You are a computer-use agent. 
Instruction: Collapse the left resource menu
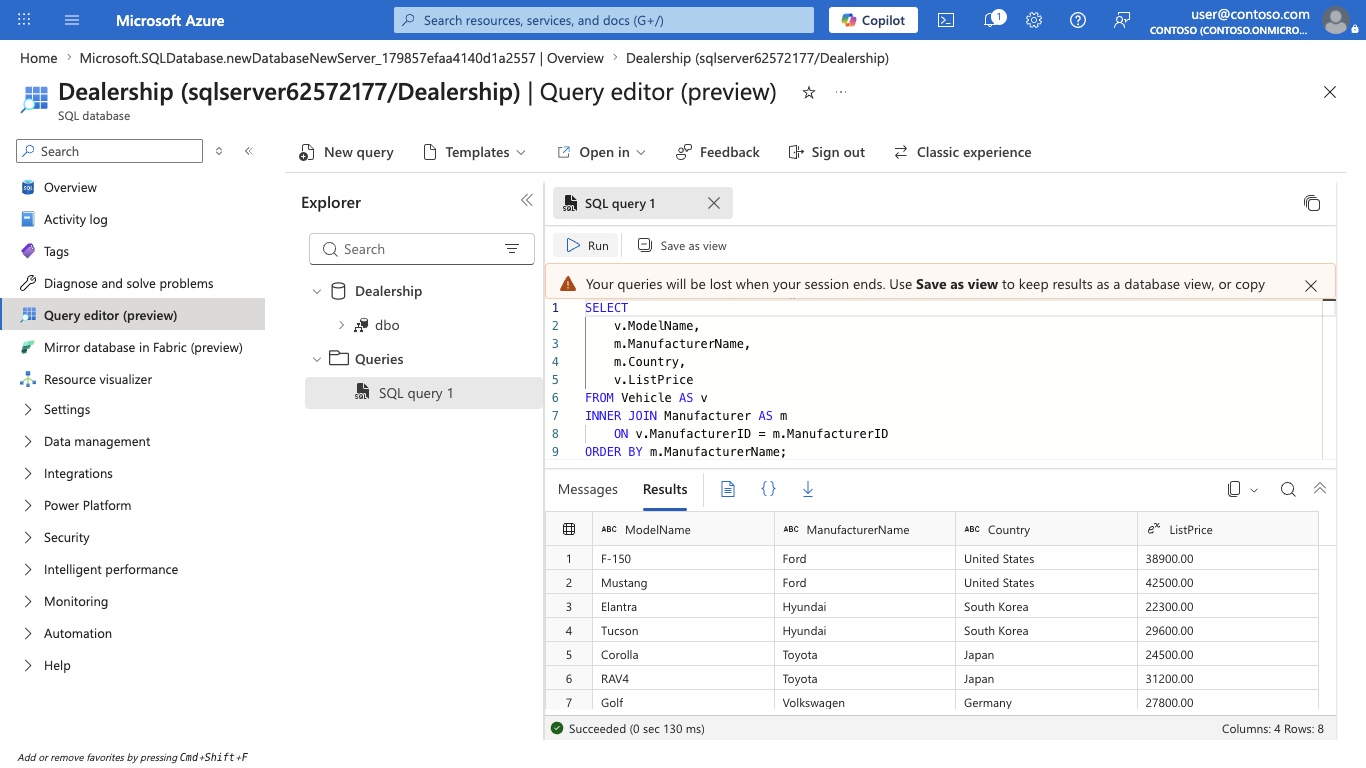tap(249, 151)
